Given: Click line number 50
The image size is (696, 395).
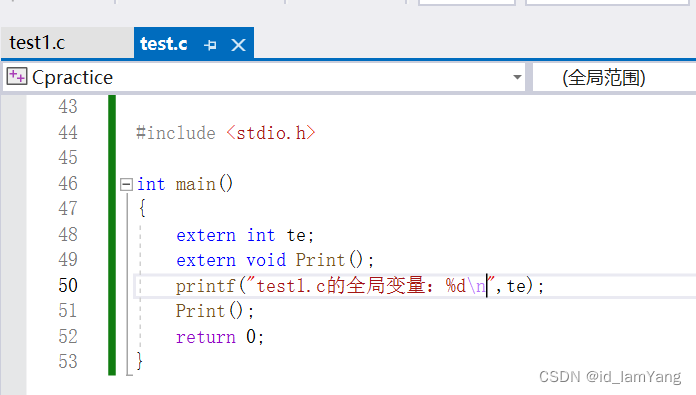Looking at the screenshot, I should coord(68,285).
